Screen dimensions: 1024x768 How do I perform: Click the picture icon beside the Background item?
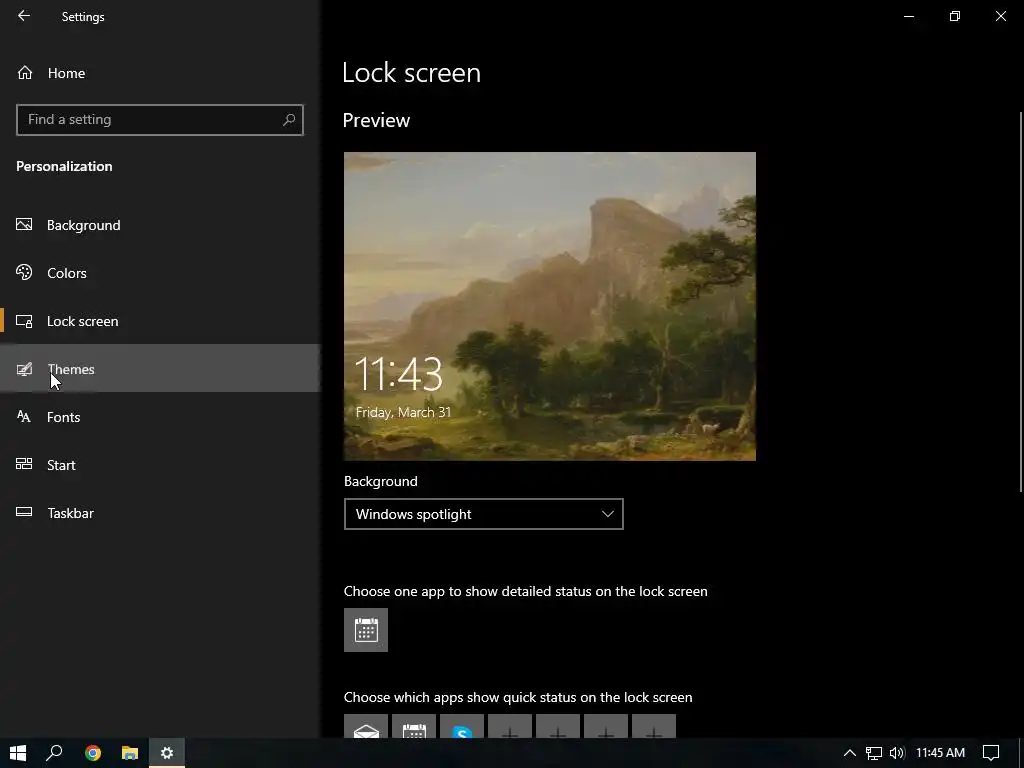(x=24, y=225)
